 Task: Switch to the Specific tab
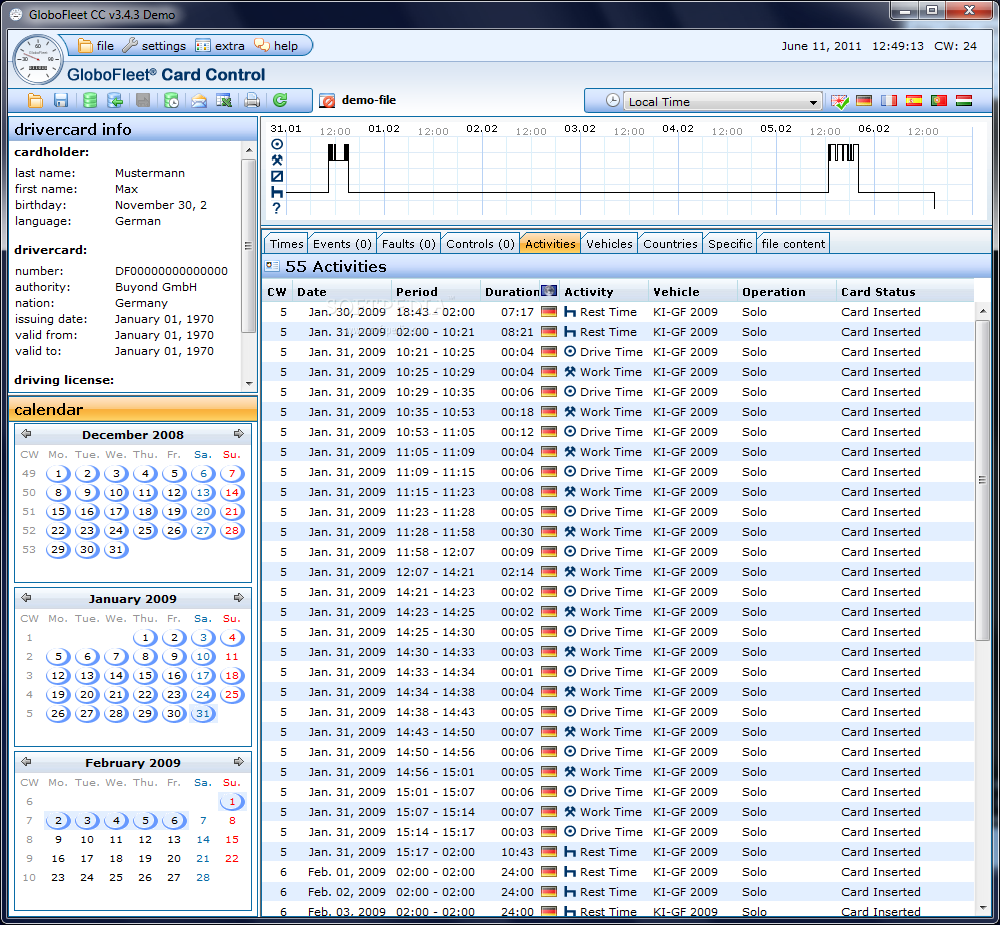click(x=730, y=244)
